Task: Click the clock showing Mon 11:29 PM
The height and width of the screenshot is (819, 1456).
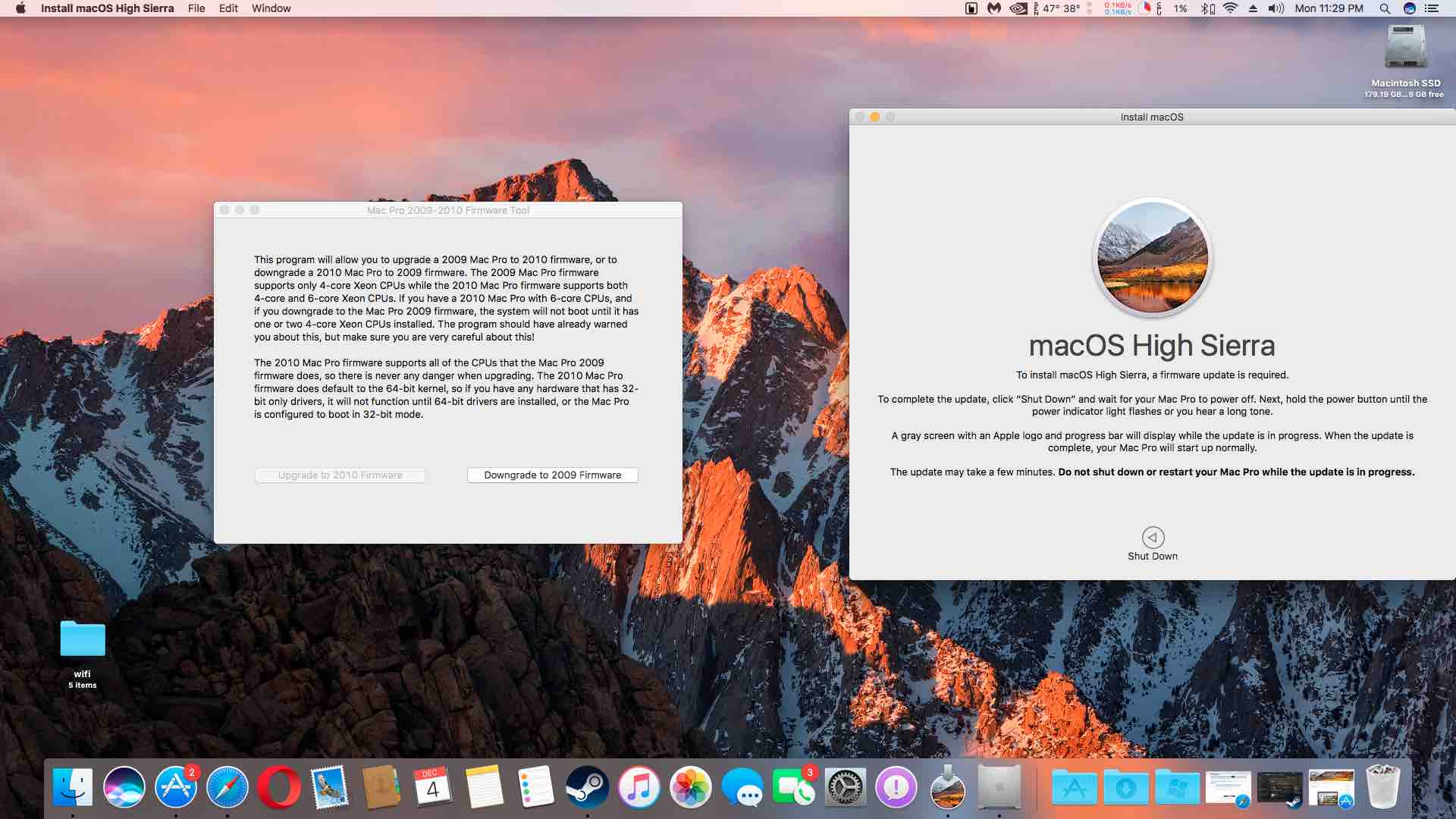Action: tap(1329, 8)
